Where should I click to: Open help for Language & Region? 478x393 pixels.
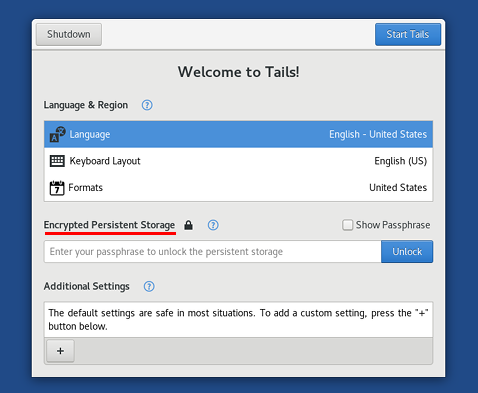(147, 105)
